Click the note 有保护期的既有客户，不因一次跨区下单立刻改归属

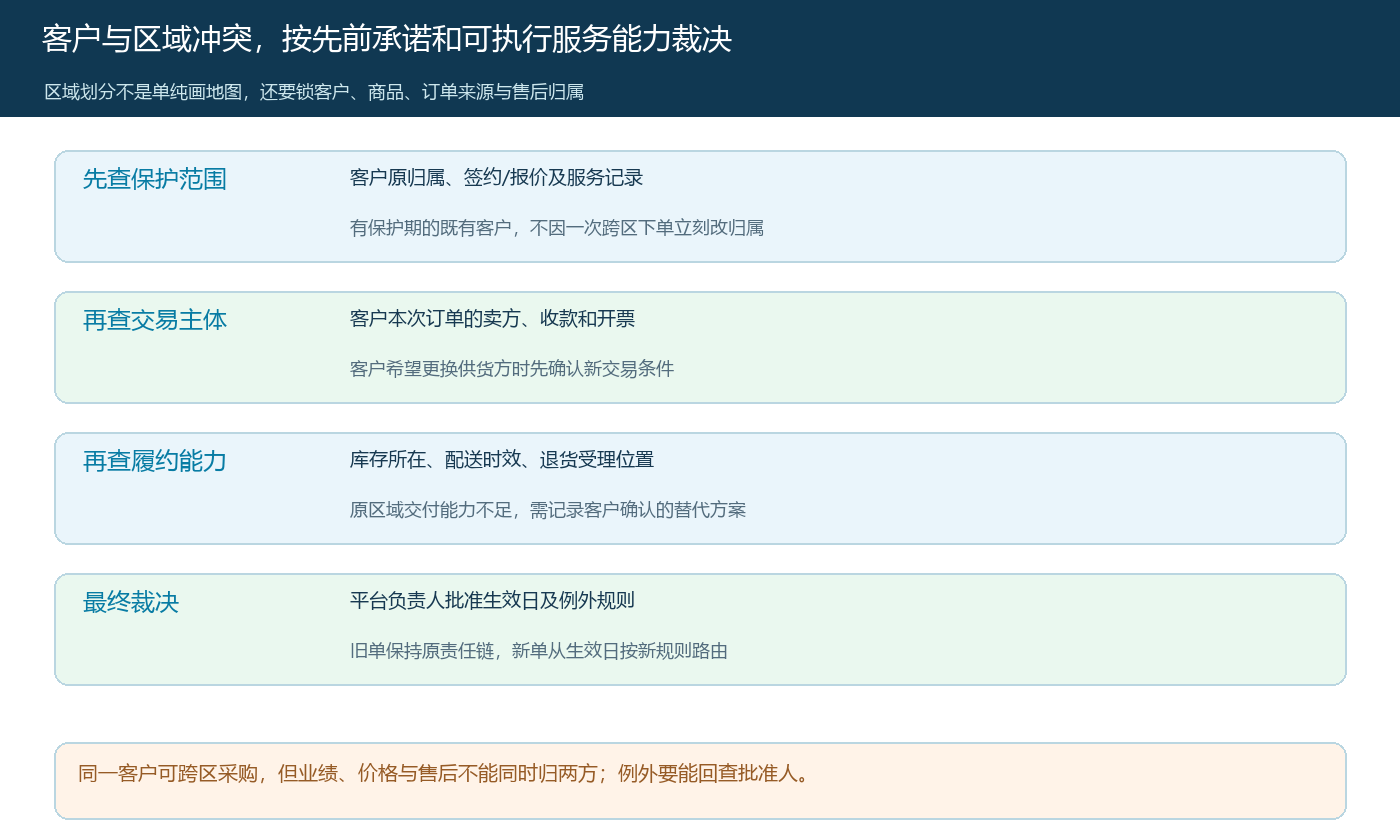coord(557,228)
